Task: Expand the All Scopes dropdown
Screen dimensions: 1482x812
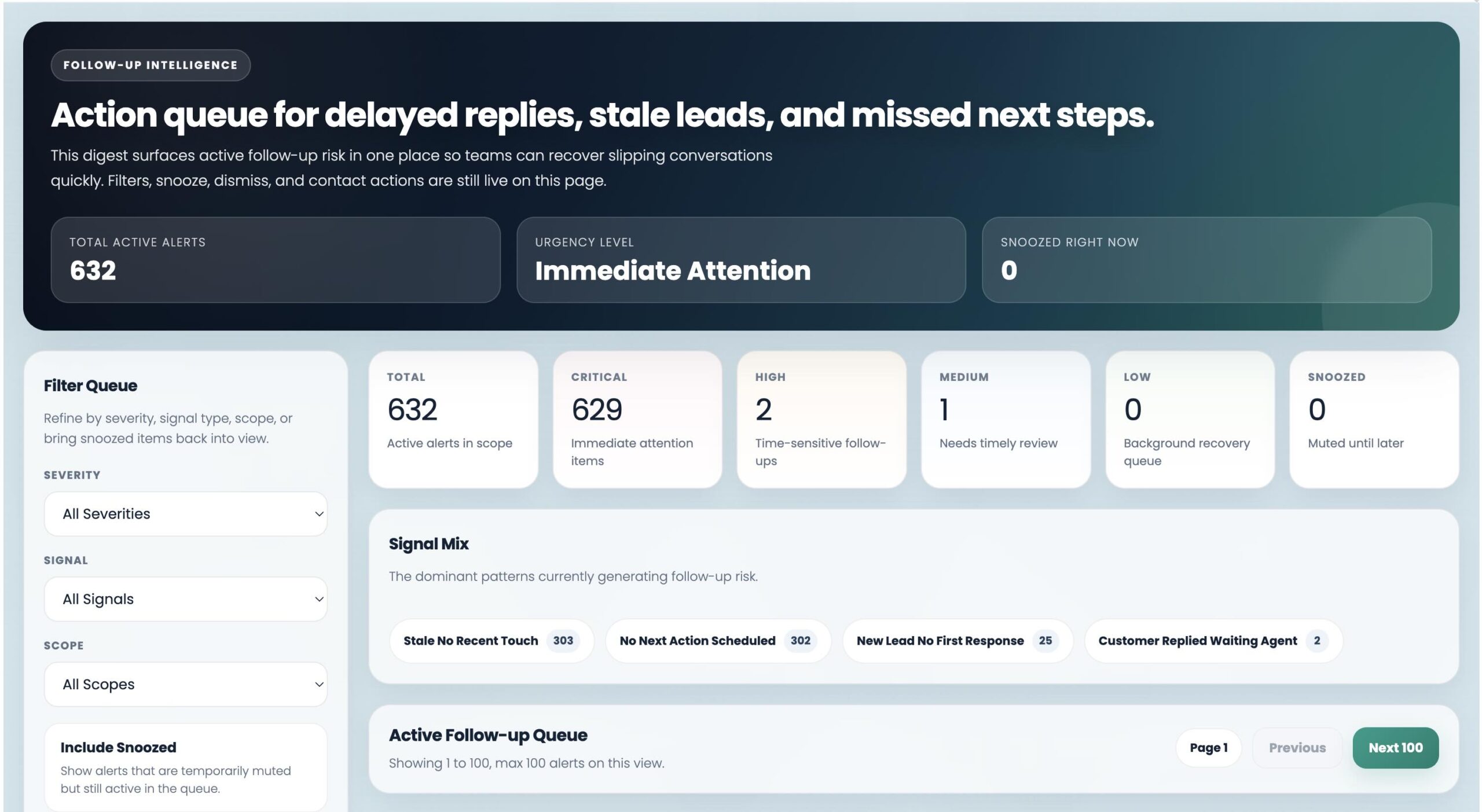Action: point(185,684)
